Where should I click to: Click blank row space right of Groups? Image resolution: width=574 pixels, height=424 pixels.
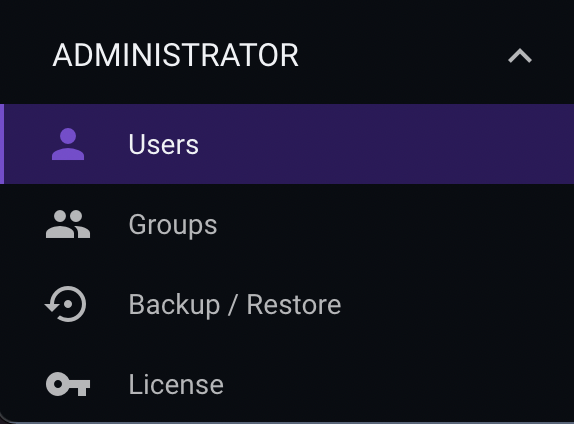point(395,224)
